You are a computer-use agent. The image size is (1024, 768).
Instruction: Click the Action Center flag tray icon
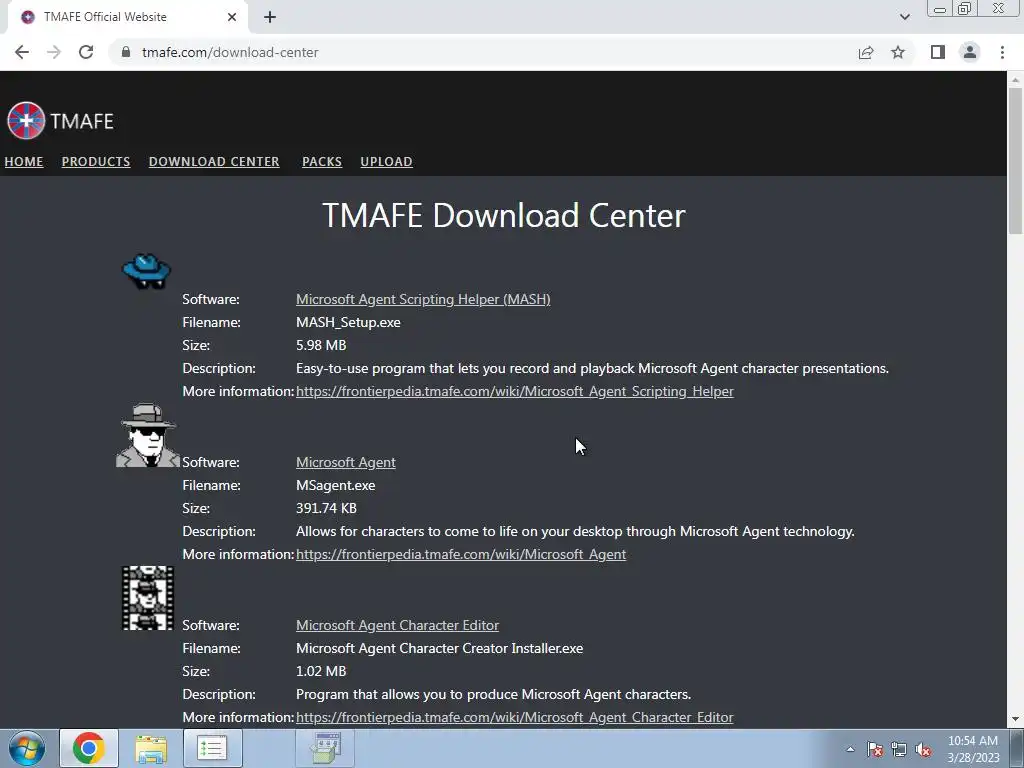875,749
